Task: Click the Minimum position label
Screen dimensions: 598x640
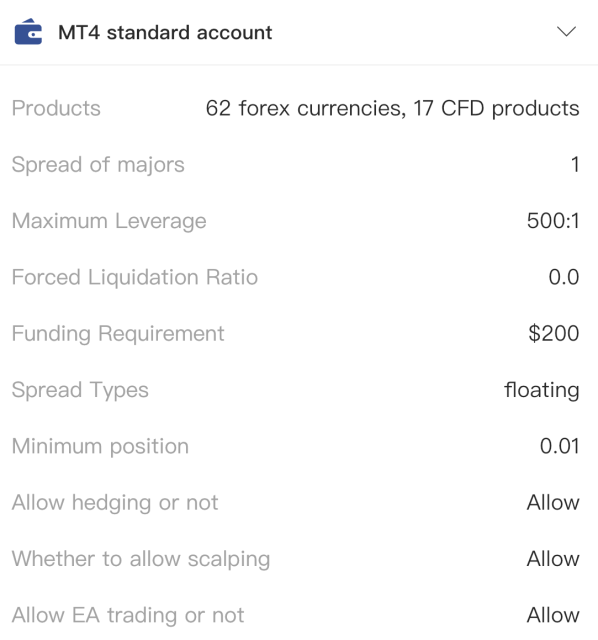Action: click(100, 447)
